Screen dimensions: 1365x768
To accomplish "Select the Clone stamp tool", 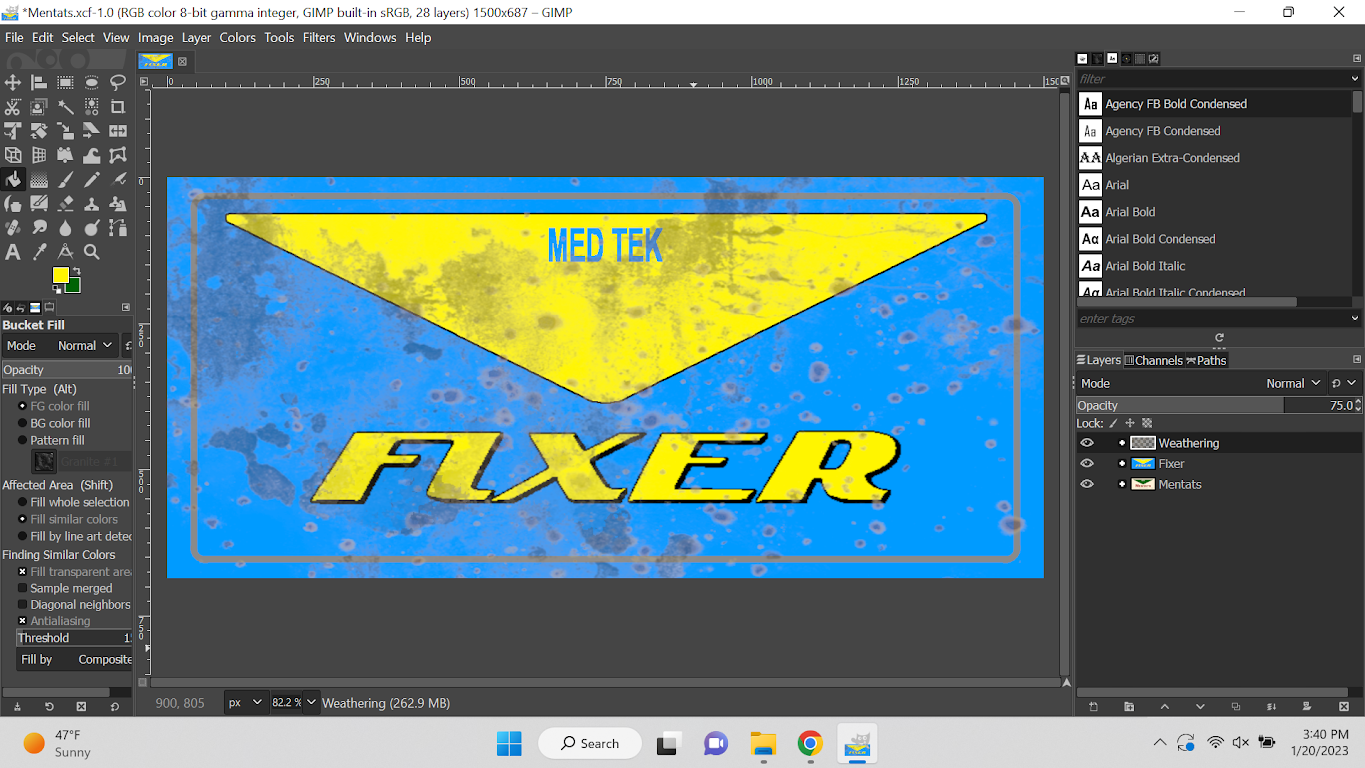I will click(91, 204).
